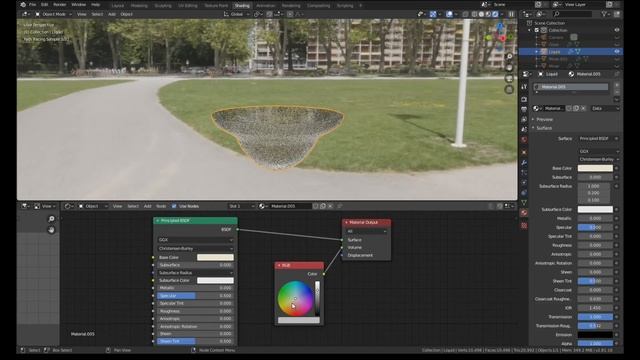The width and height of the screenshot is (640, 360).
Task: Click the Subsurface Color swatch in properties
Action: [595, 209]
